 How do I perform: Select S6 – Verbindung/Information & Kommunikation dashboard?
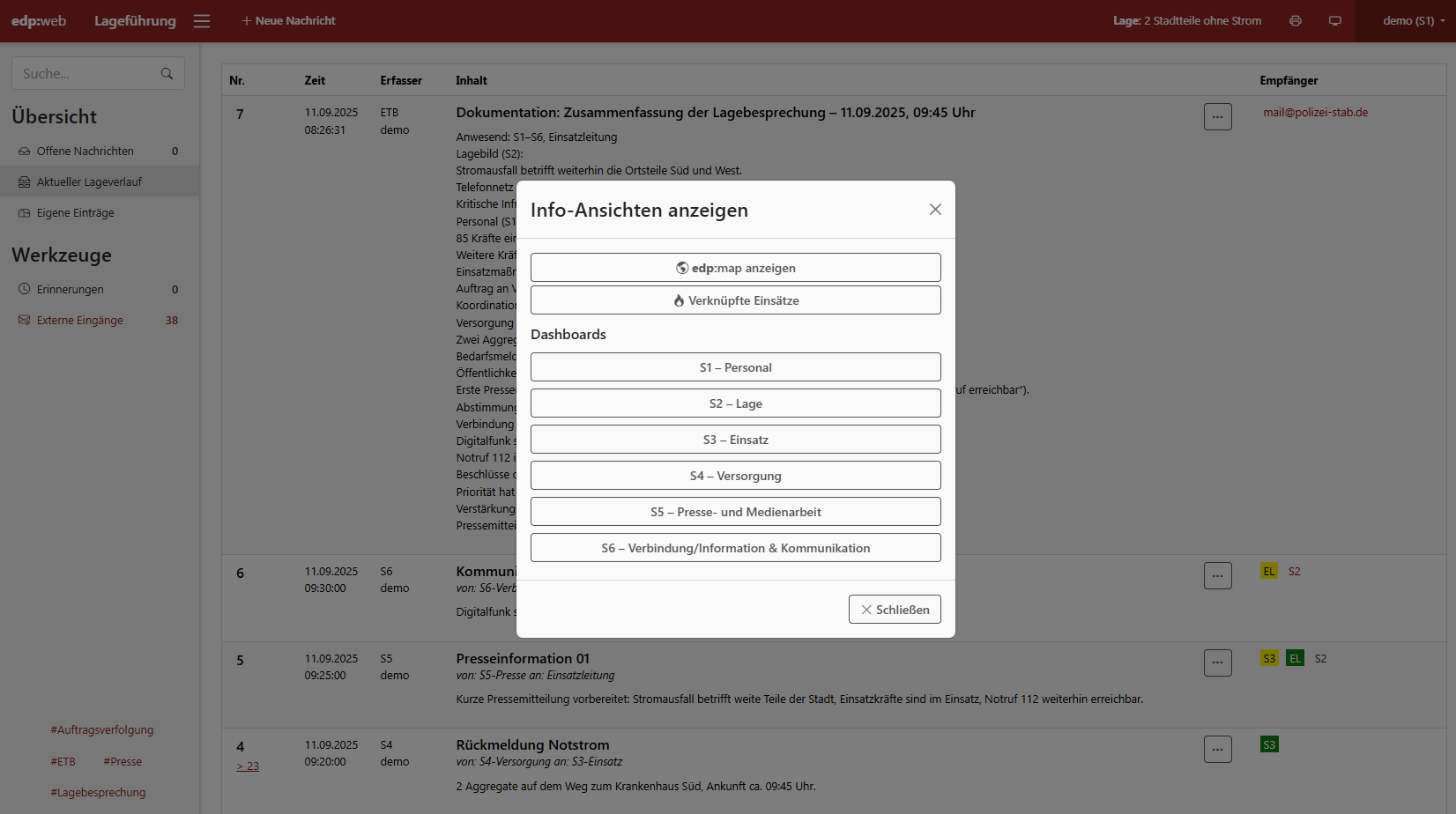735,548
